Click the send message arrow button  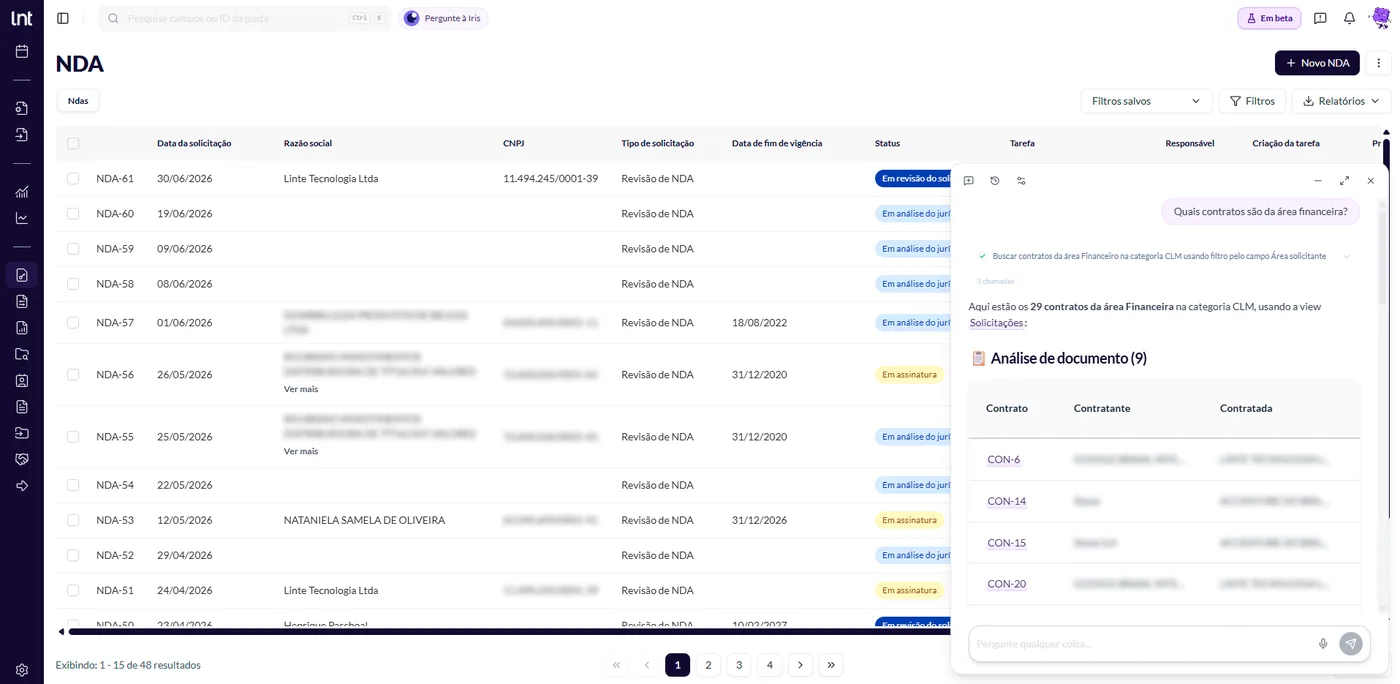(1351, 644)
